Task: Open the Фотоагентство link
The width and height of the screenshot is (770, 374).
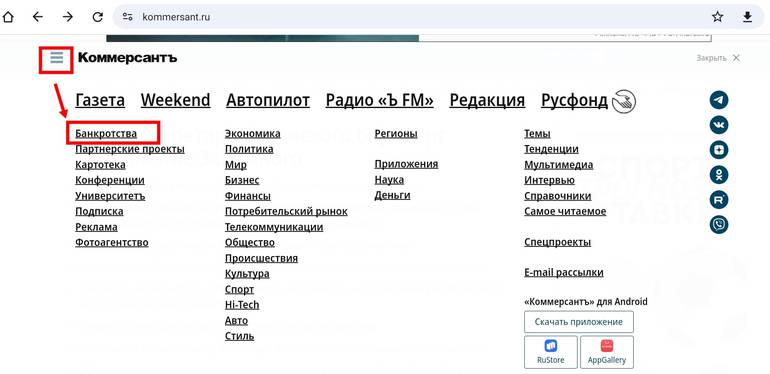Action: click(x=111, y=242)
